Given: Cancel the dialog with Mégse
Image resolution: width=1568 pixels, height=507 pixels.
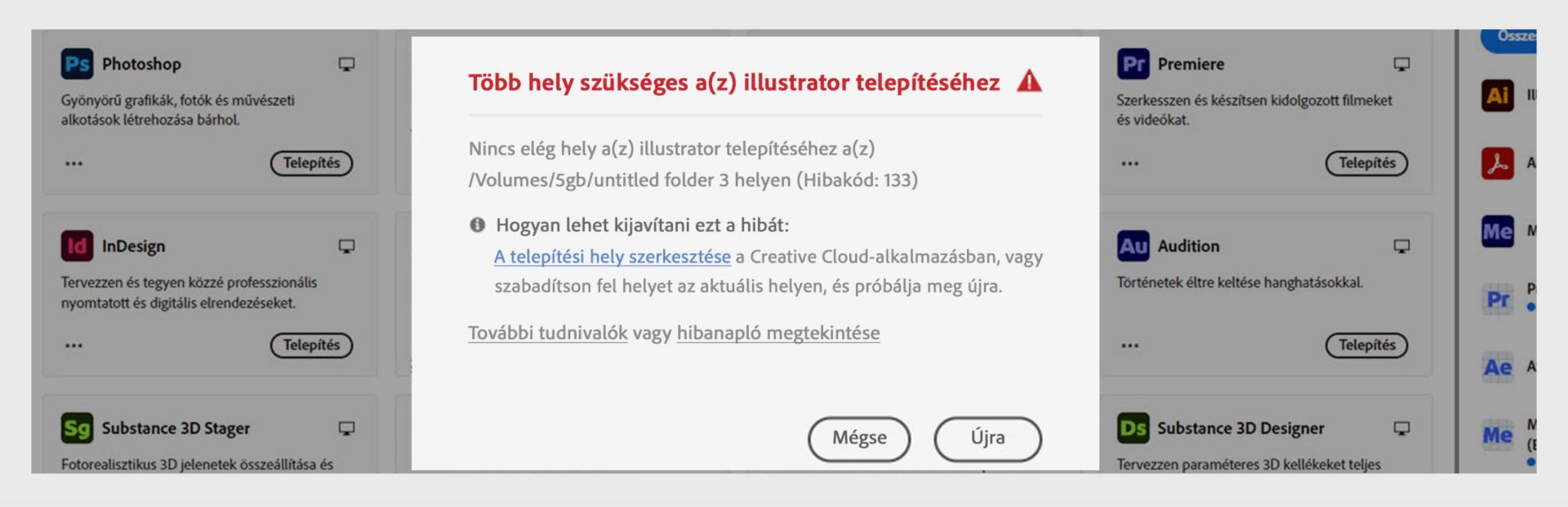Looking at the screenshot, I should 859,438.
